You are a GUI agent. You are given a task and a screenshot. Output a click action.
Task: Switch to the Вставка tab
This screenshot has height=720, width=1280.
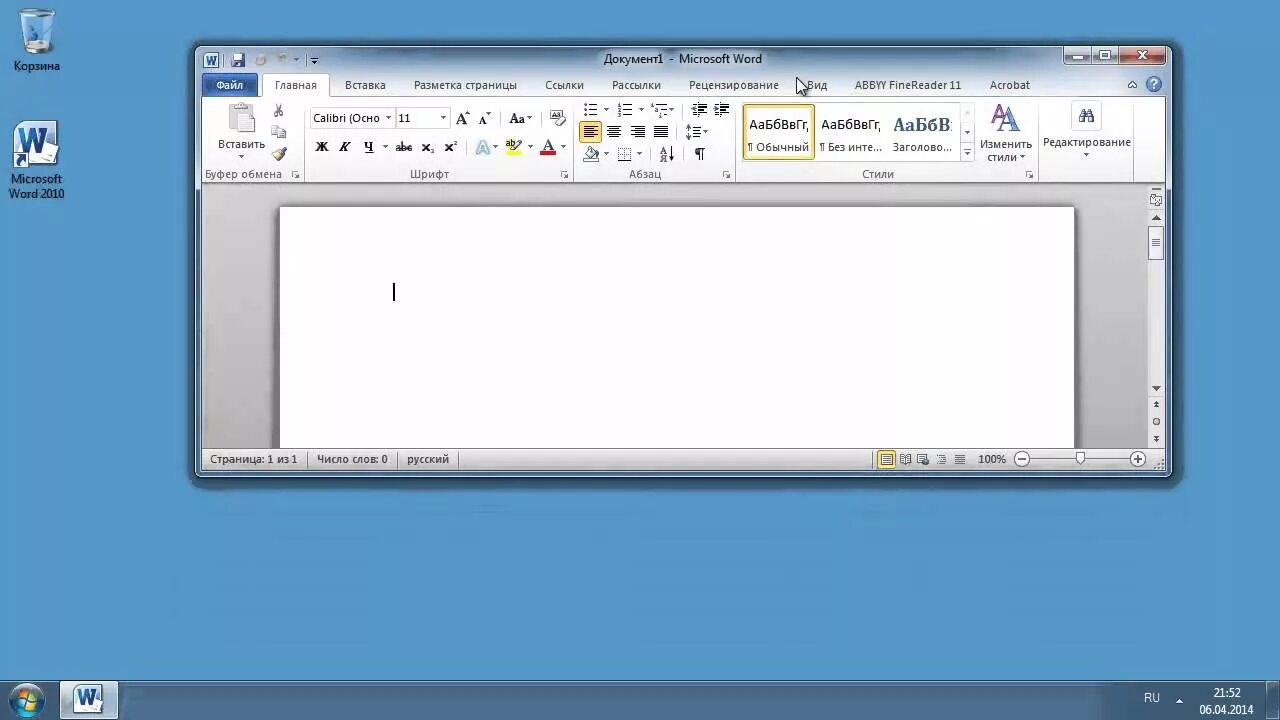coord(365,85)
